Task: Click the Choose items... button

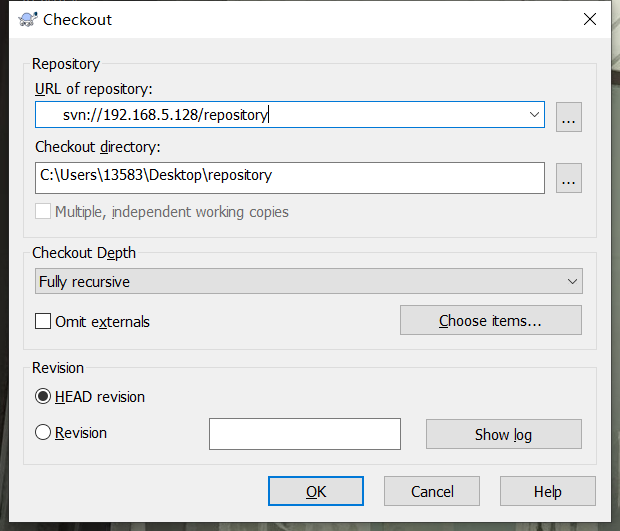Action: pyautogui.click(x=490, y=321)
